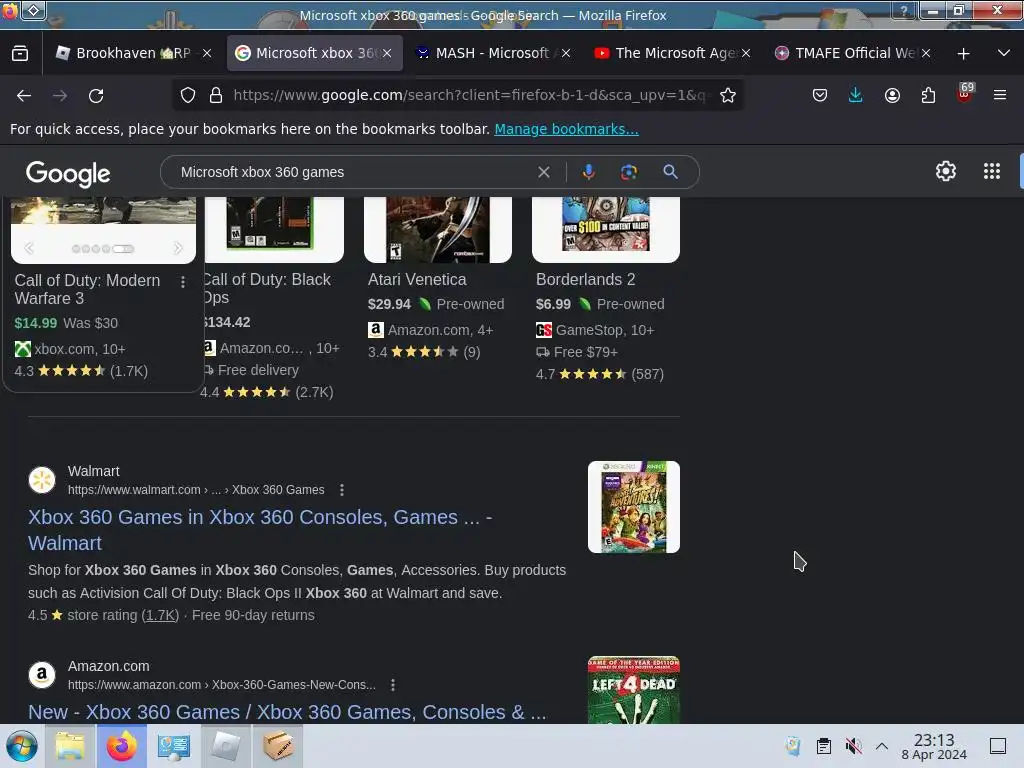
Task: Close the MASH - Microsoft tab
Action: point(566,53)
